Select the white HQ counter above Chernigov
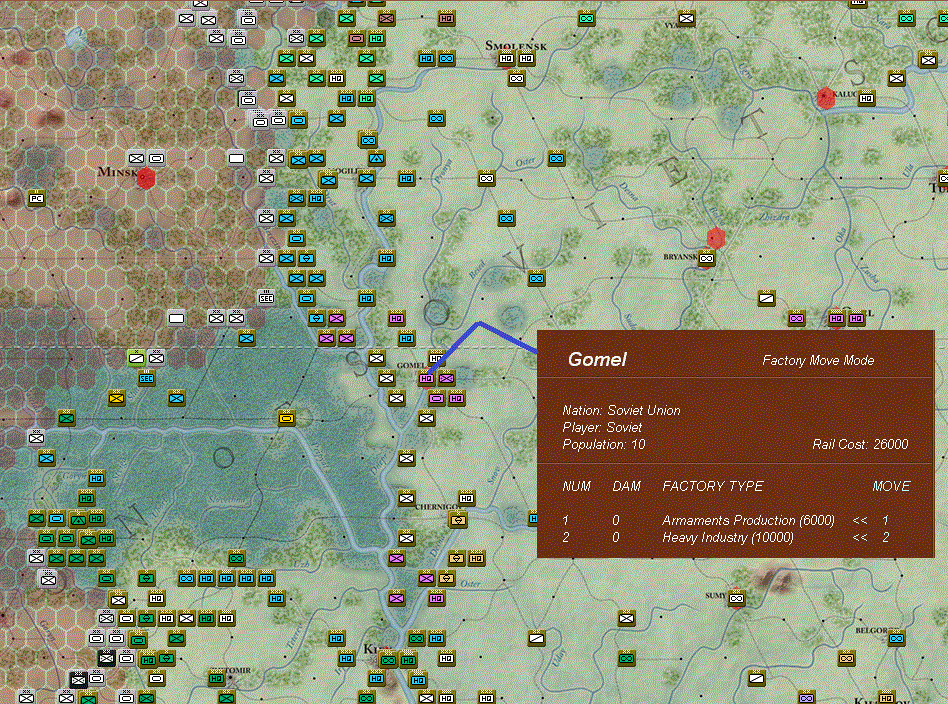 point(466,498)
